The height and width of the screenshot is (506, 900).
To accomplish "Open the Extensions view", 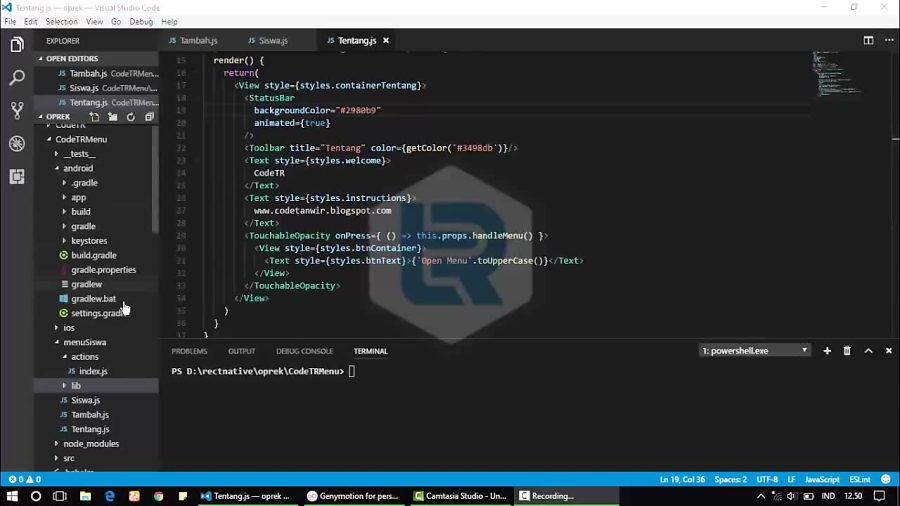I will [x=17, y=177].
